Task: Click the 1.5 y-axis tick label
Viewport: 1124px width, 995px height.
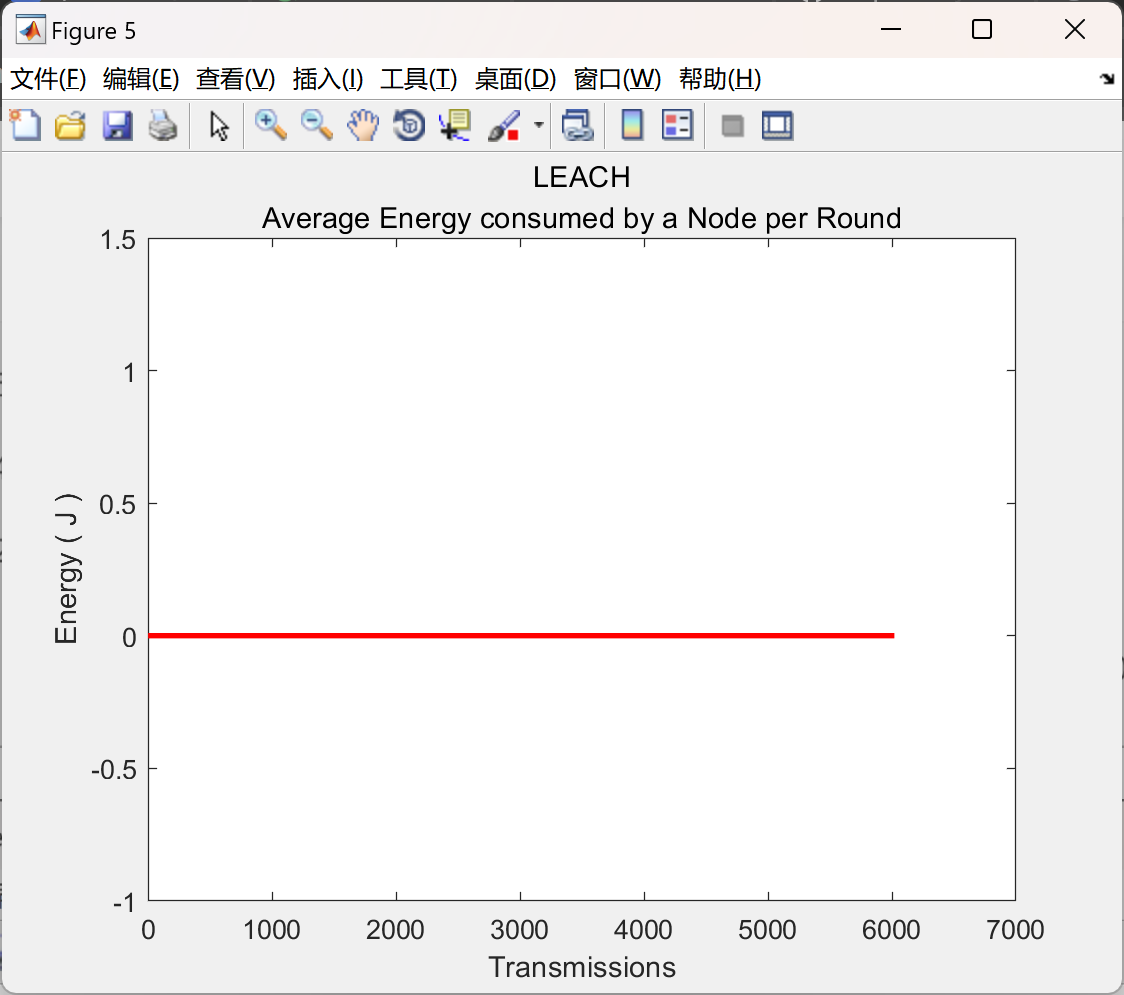Action: 118,240
